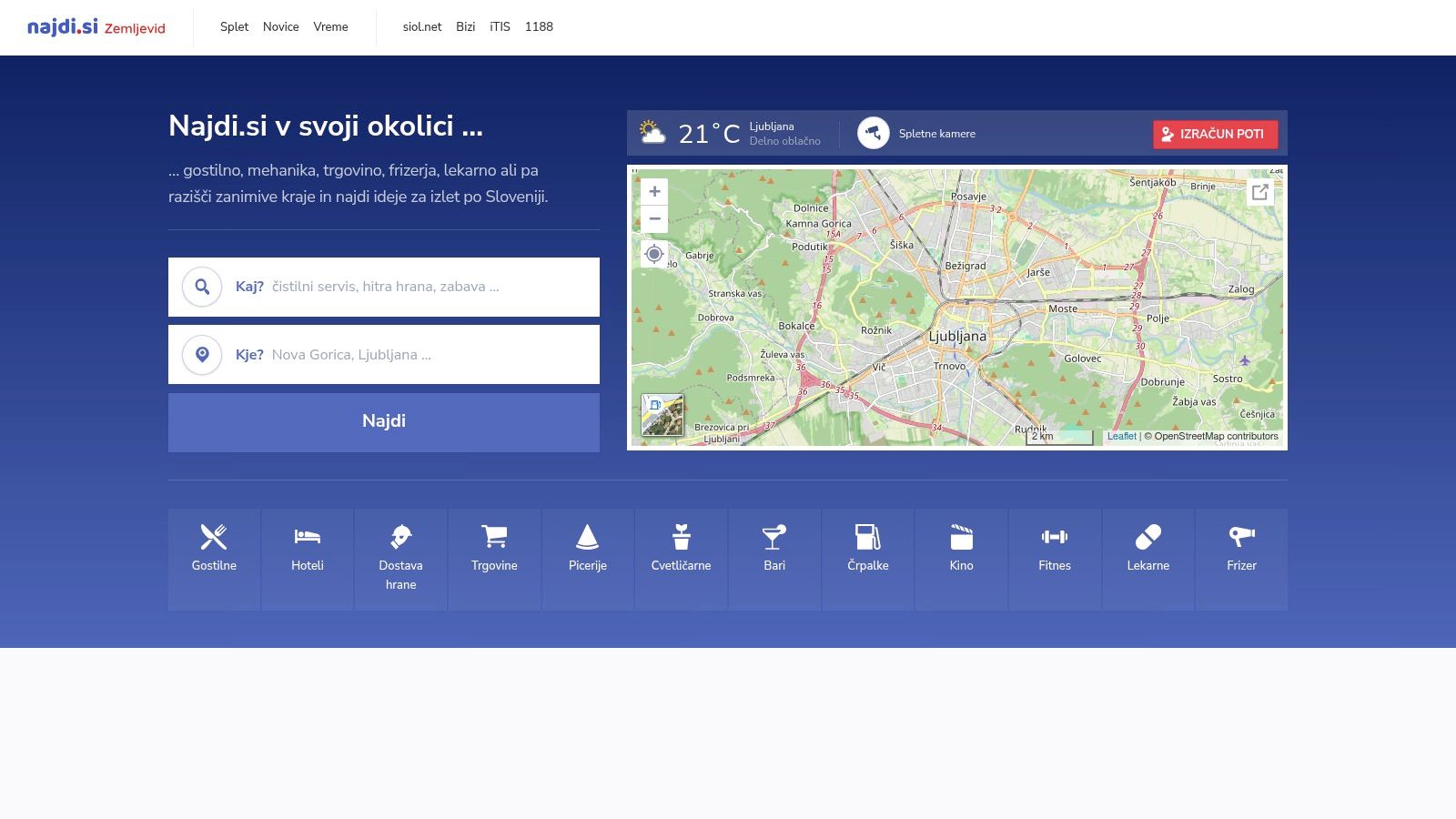Focus the Kaj? search field
This screenshot has width=1456, height=819.
click(384, 287)
